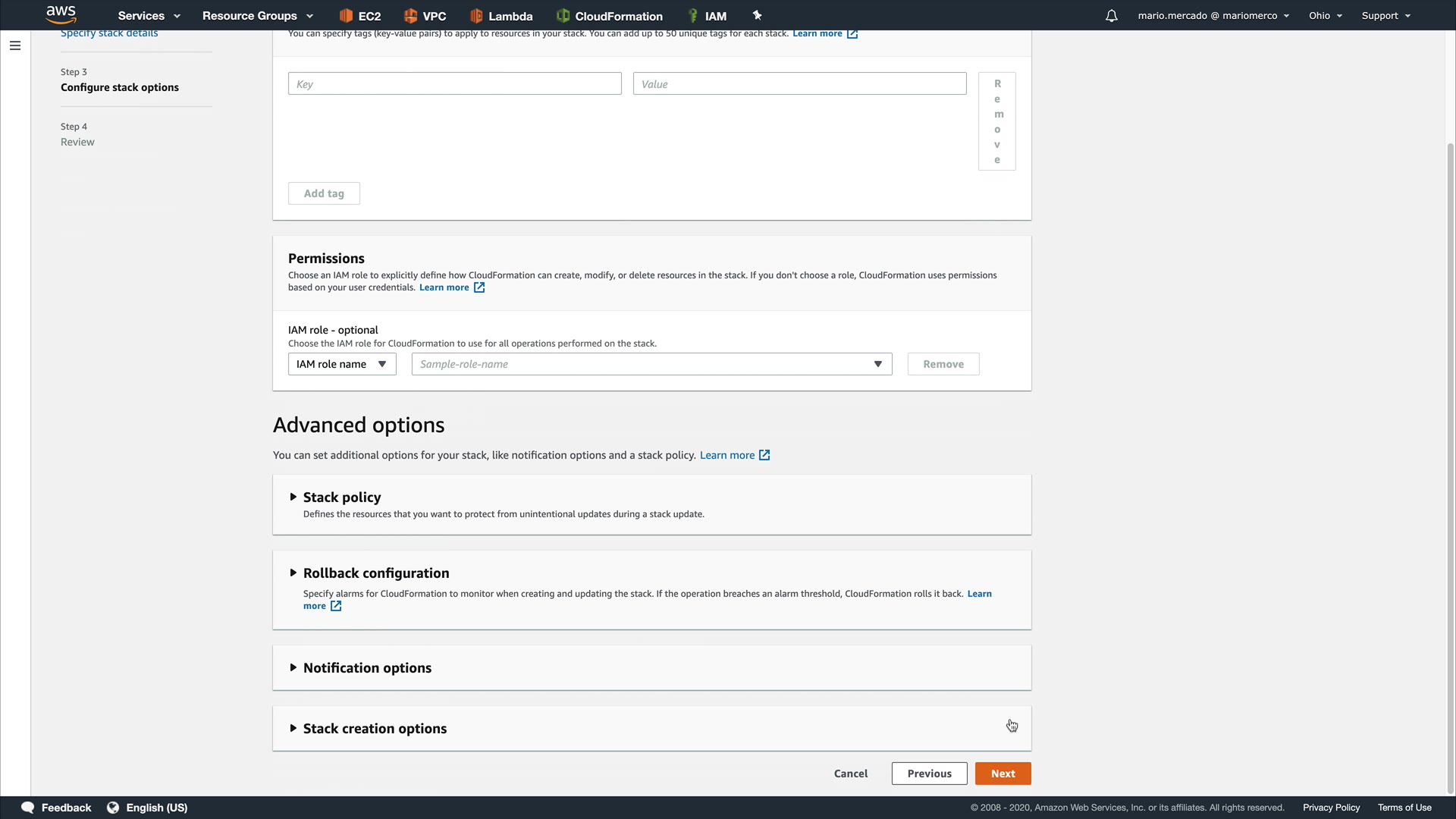
Task: Open the Ohio region menu
Action: coord(1325,16)
